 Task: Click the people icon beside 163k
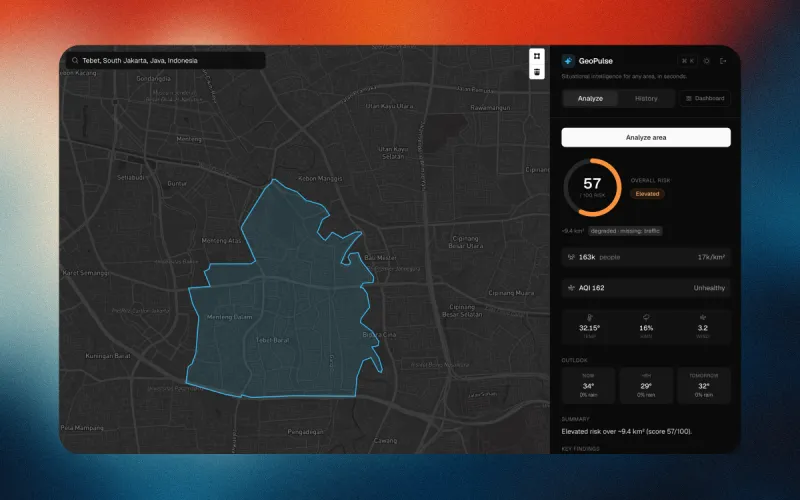571,257
